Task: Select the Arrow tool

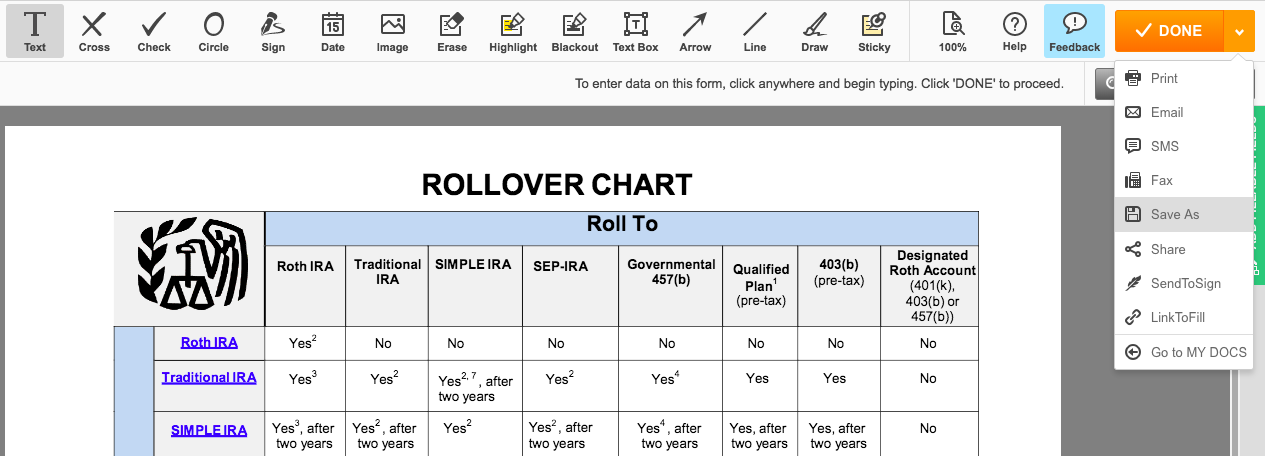Action: click(695, 31)
